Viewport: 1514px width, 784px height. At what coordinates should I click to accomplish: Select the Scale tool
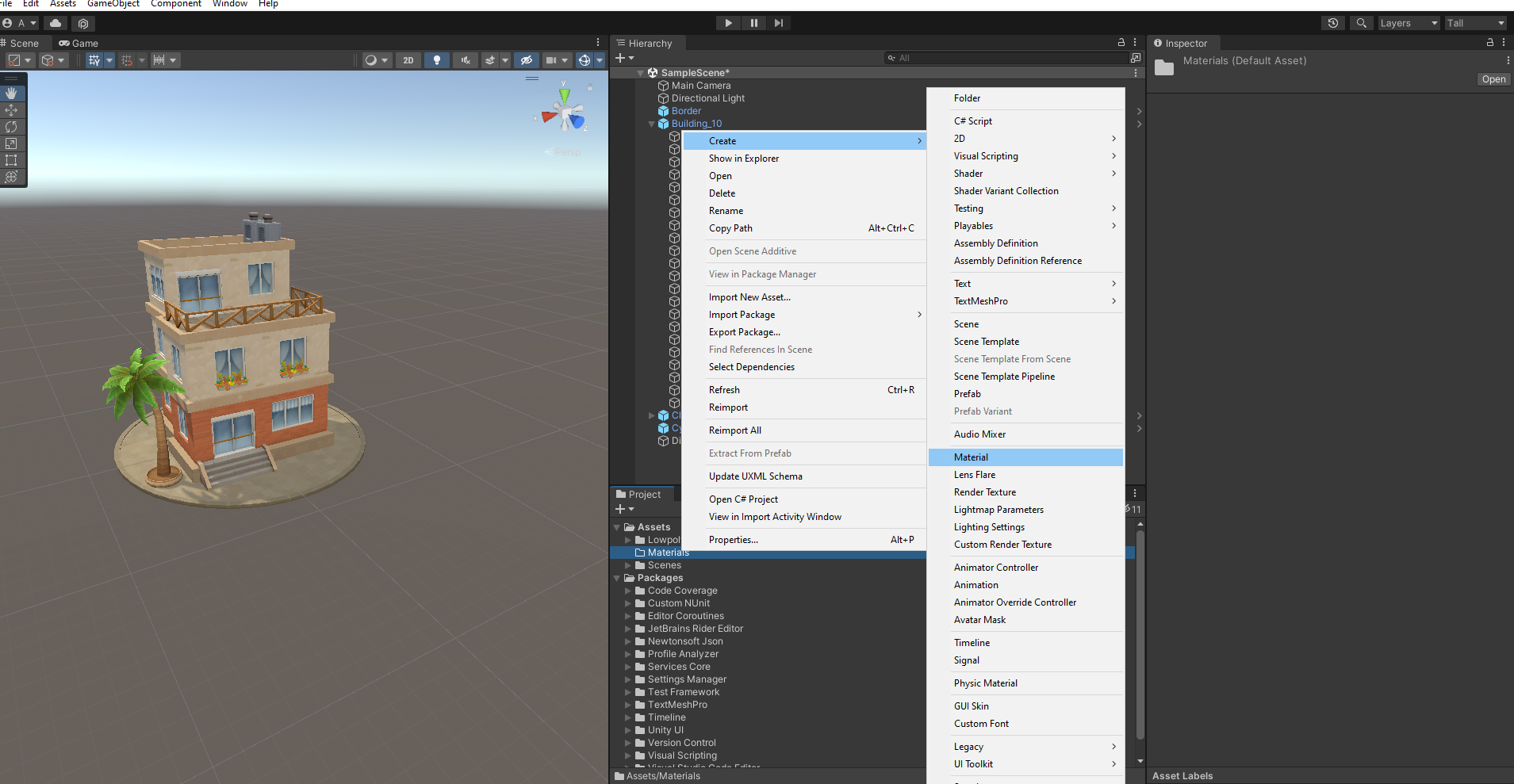click(x=11, y=143)
